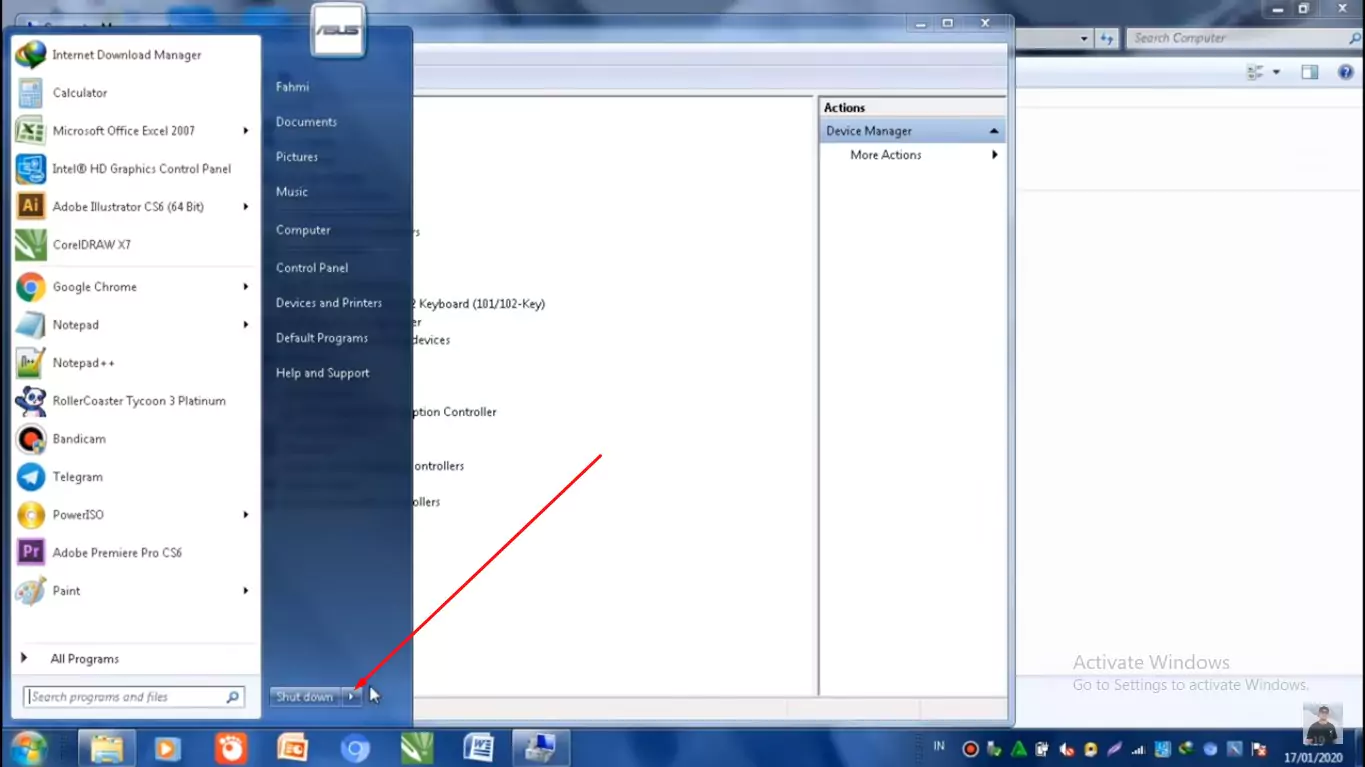Click the Search Computer magnifier icon

click(1354, 38)
